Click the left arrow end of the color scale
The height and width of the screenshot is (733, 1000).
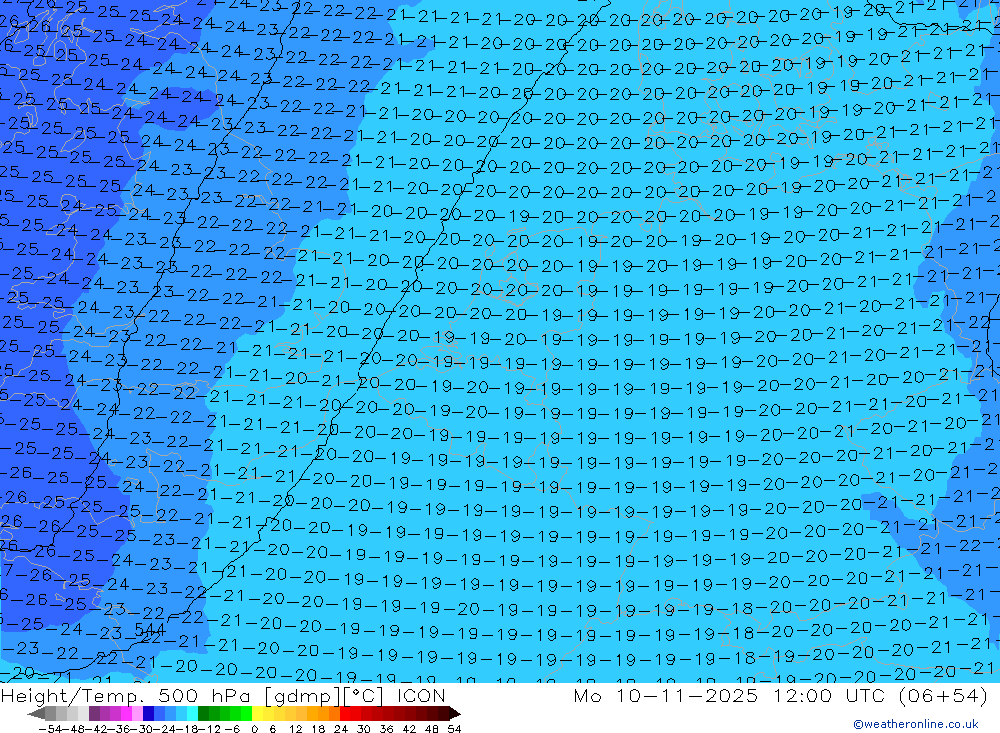click(x=36, y=714)
